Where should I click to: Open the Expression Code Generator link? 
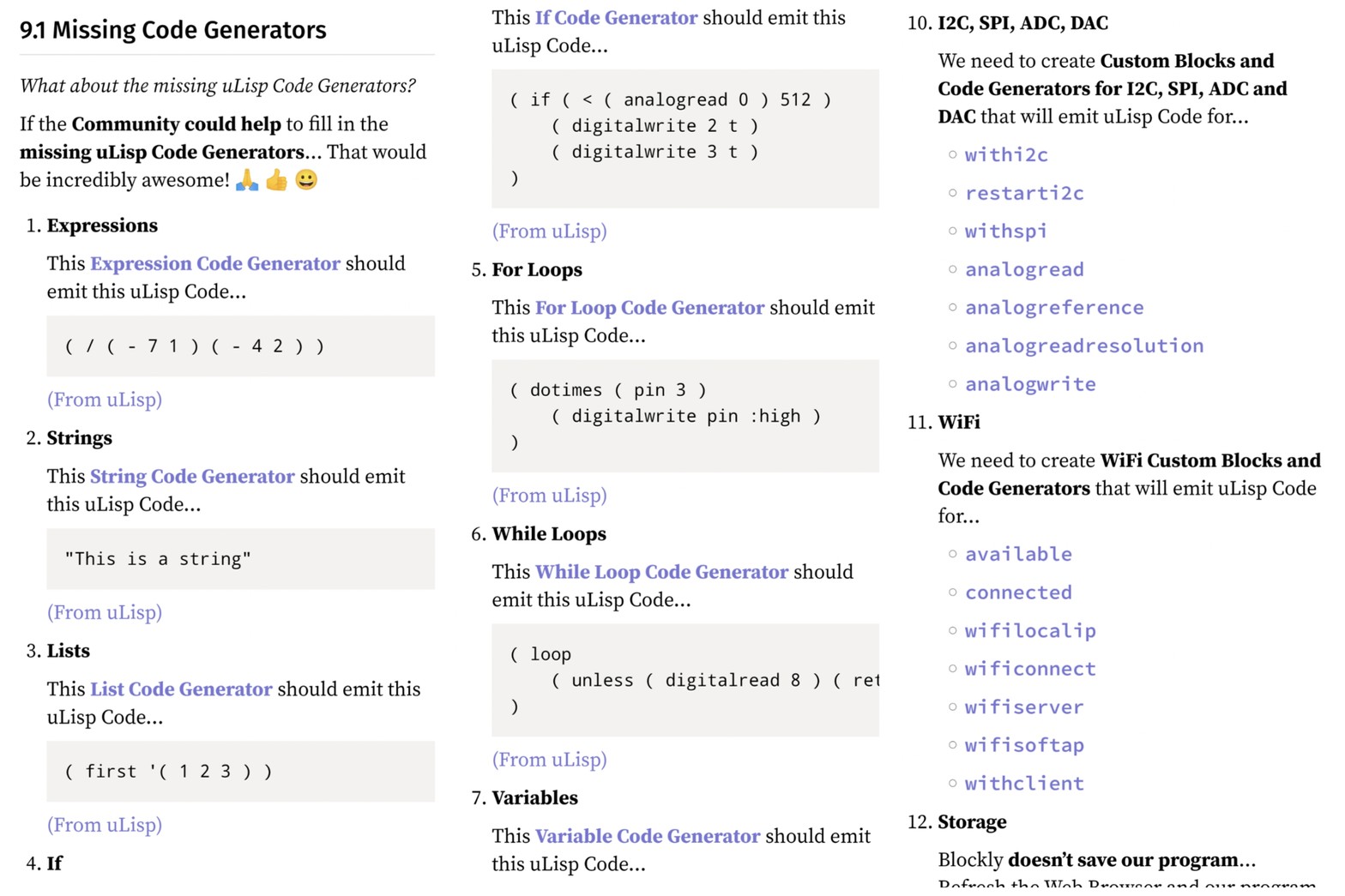tap(214, 264)
